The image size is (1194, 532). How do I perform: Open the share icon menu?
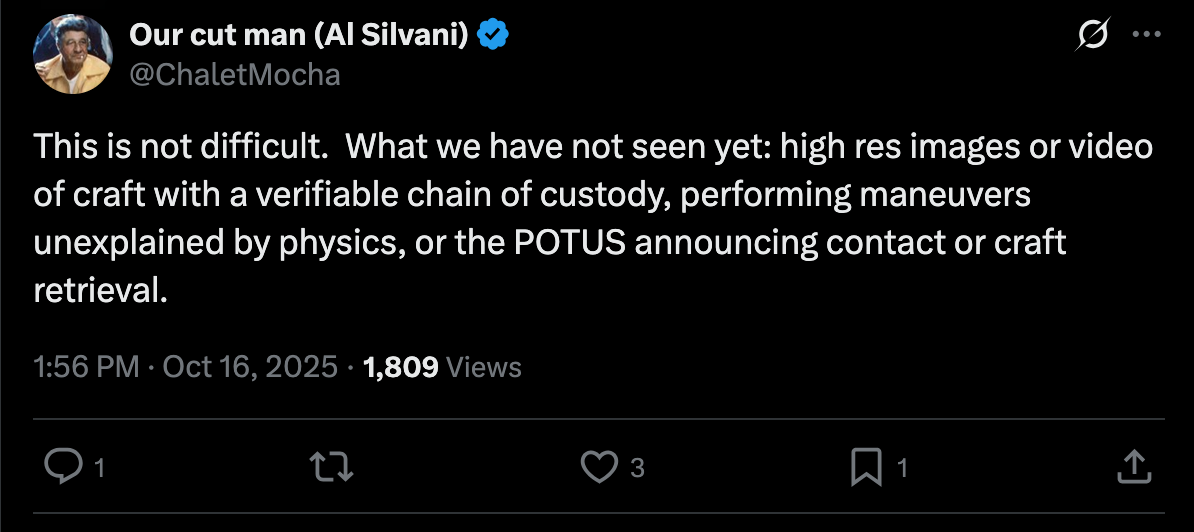(x=1131, y=465)
